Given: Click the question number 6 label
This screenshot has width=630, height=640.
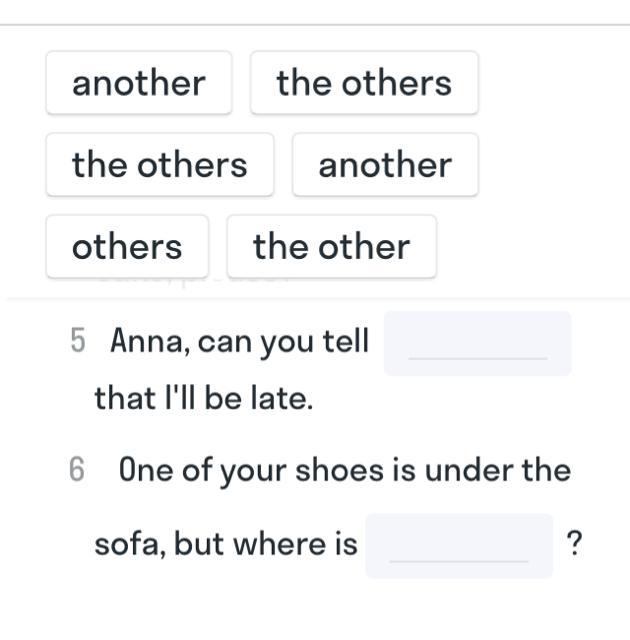Looking at the screenshot, I should [x=79, y=470].
